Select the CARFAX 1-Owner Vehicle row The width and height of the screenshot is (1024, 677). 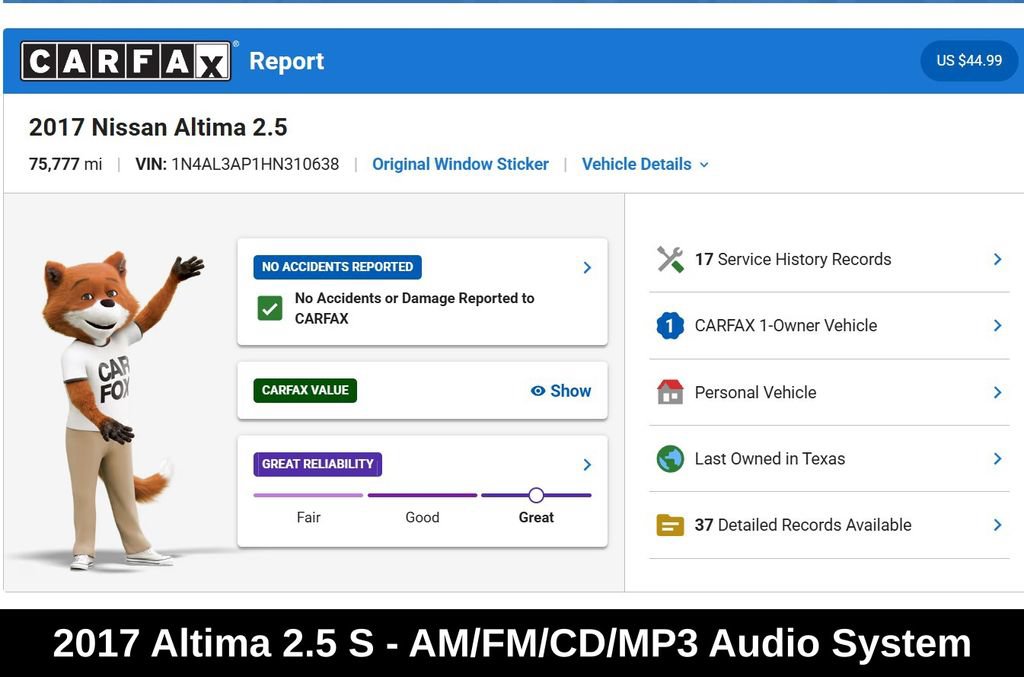(829, 325)
